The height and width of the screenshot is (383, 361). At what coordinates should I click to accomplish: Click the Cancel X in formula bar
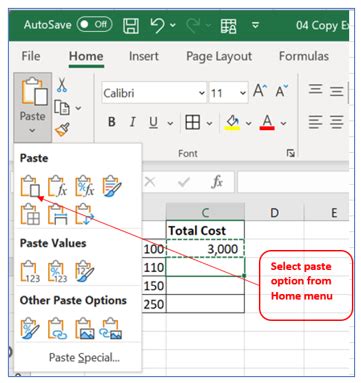(x=150, y=182)
